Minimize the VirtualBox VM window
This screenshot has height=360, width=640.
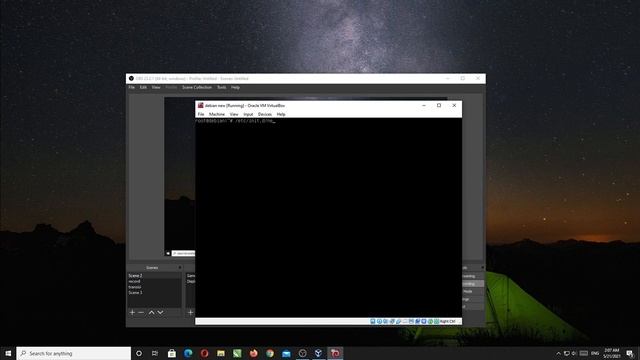coord(424,105)
